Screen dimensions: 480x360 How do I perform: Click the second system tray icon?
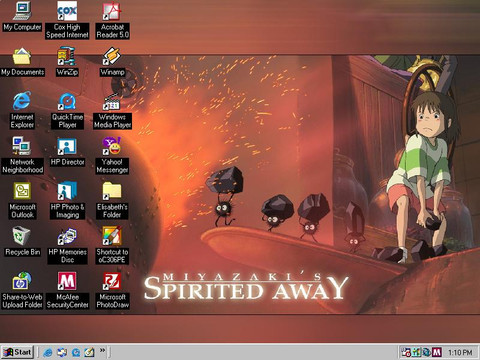coord(417,352)
